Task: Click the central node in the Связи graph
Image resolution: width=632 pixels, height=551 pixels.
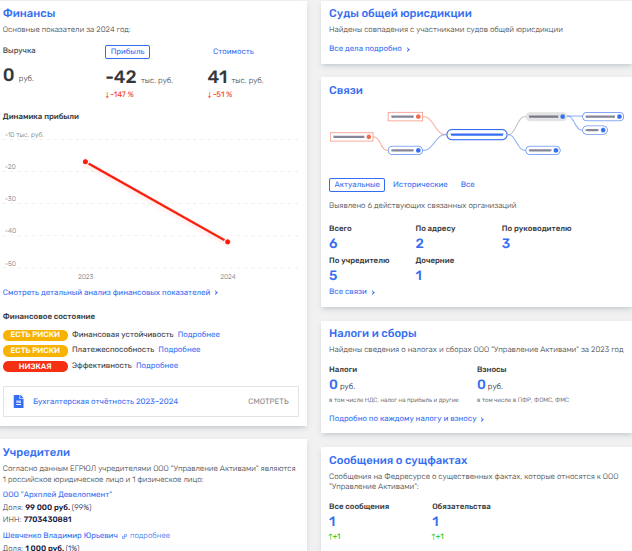Action: 475,133
